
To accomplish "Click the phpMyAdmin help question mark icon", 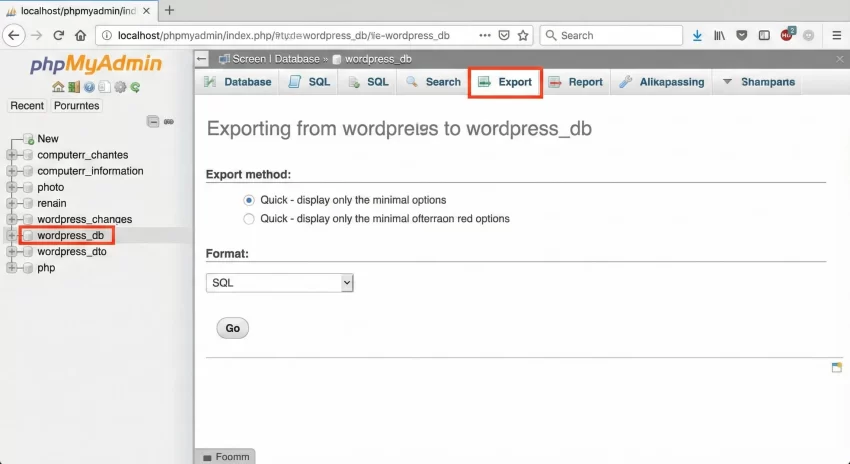I will point(89,87).
